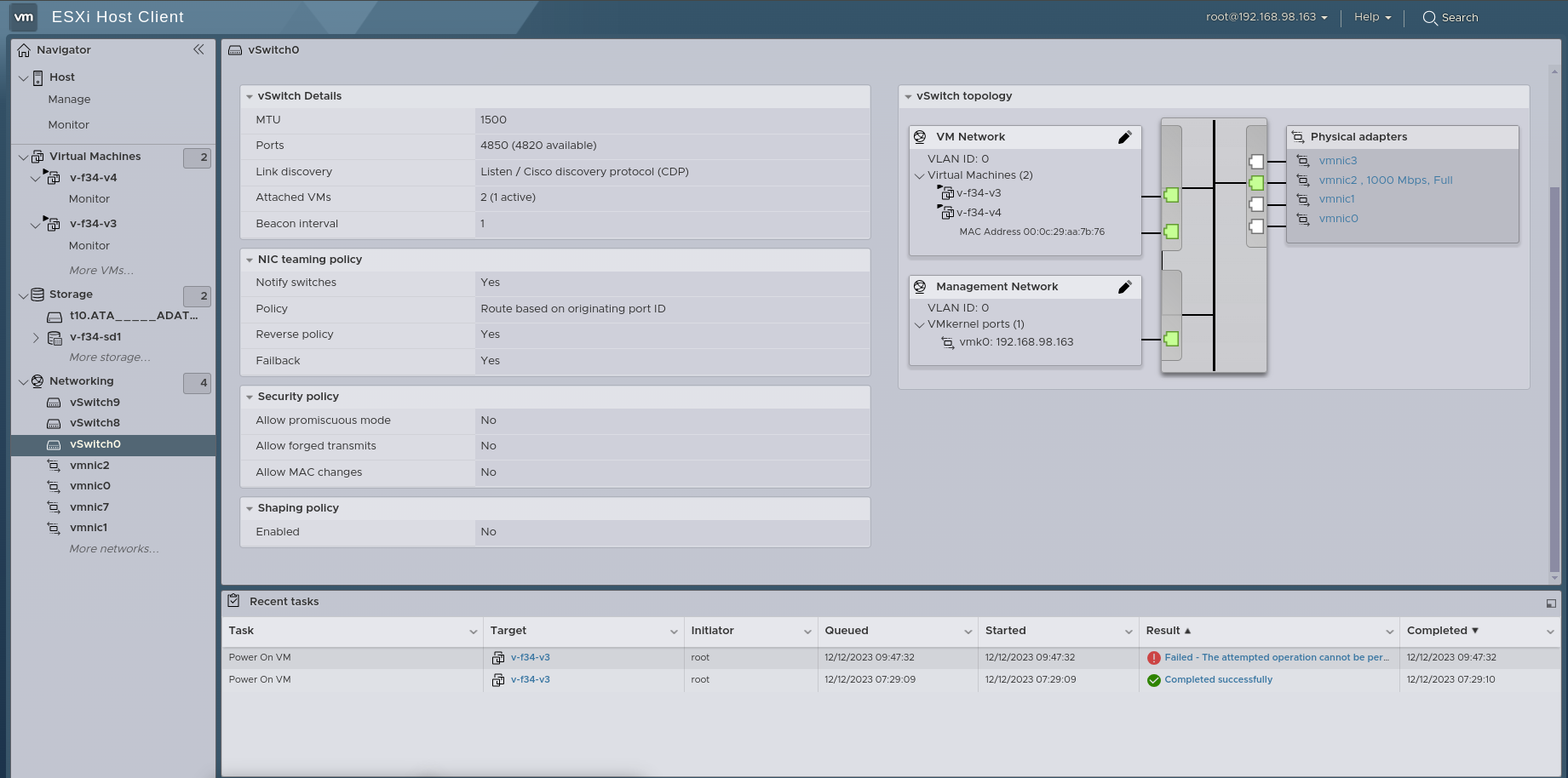
Task: Open vmnic0 physical adapter link
Action: [1338, 219]
